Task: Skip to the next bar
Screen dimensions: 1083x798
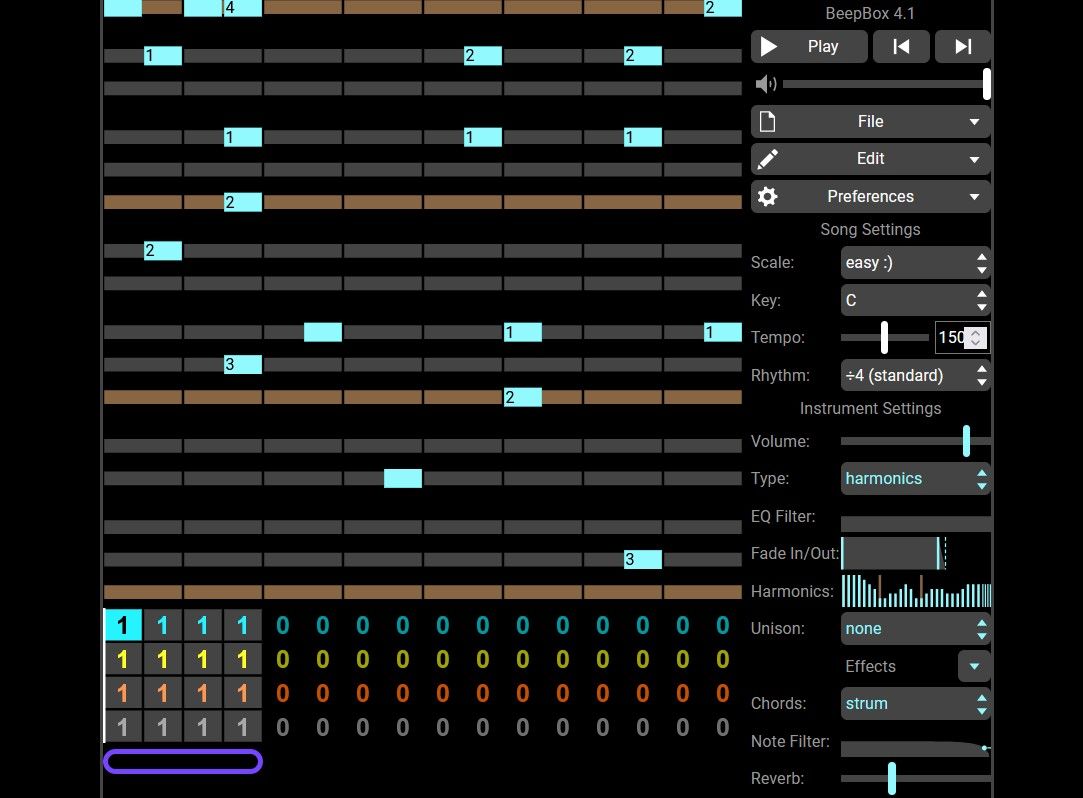Action: tap(963, 47)
